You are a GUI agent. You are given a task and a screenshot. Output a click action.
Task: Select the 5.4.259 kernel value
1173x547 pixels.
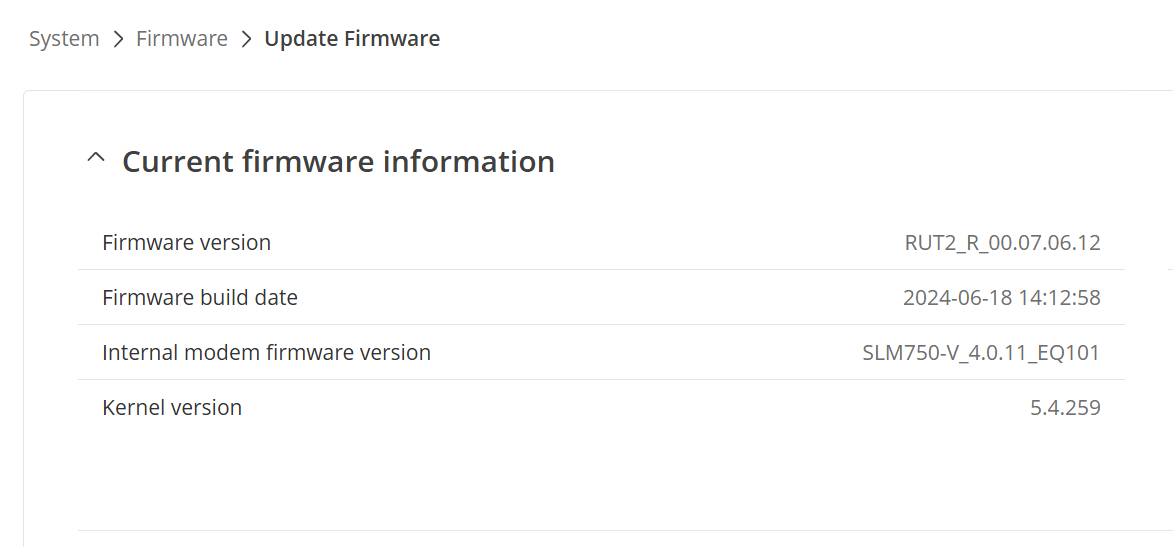tap(1065, 408)
